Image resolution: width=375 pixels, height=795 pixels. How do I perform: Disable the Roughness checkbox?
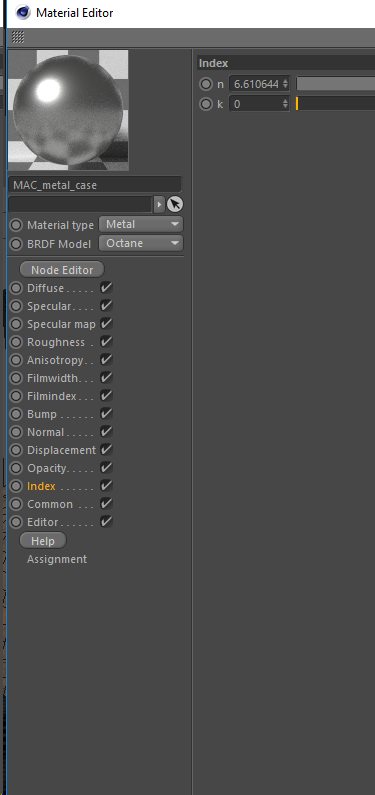coord(106,342)
